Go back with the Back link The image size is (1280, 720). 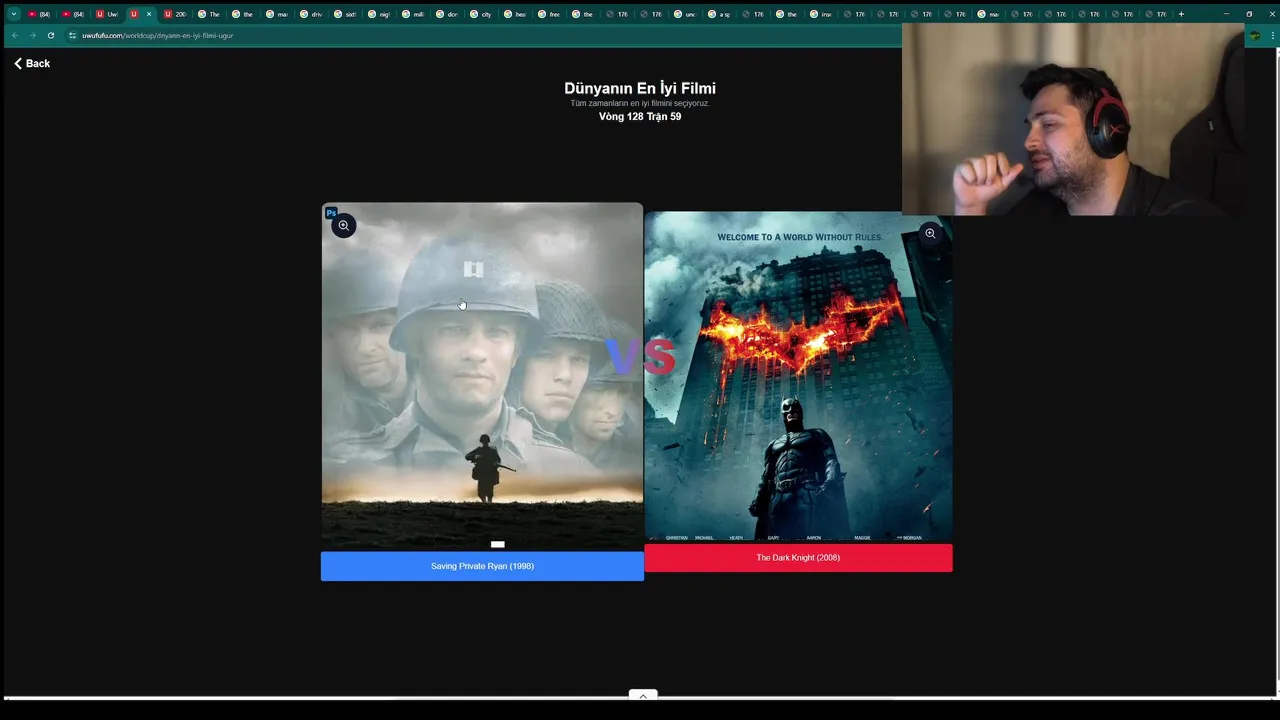coord(32,63)
